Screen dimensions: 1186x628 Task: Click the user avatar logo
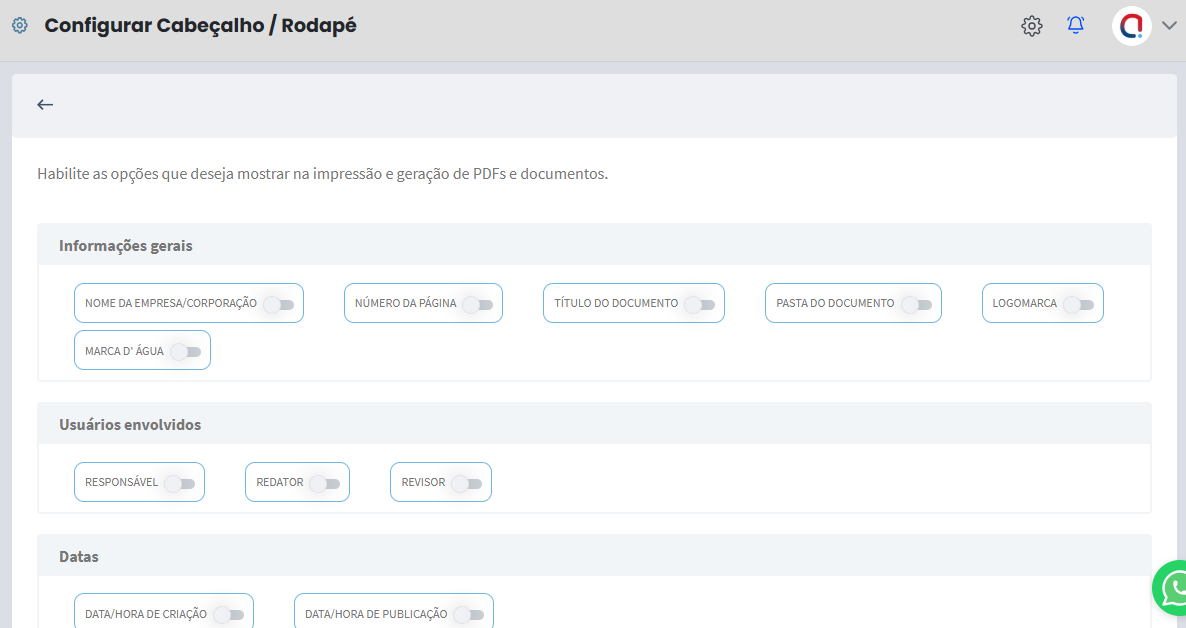pos(1131,26)
